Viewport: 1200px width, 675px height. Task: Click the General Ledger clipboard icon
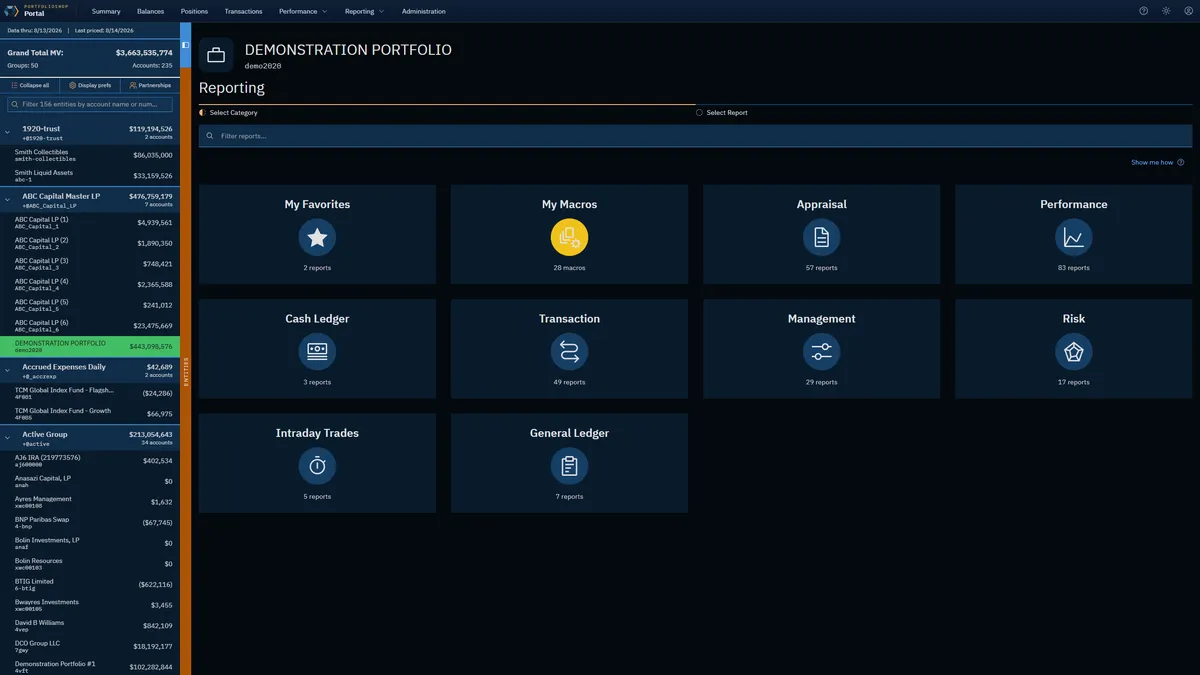pyautogui.click(x=569, y=466)
